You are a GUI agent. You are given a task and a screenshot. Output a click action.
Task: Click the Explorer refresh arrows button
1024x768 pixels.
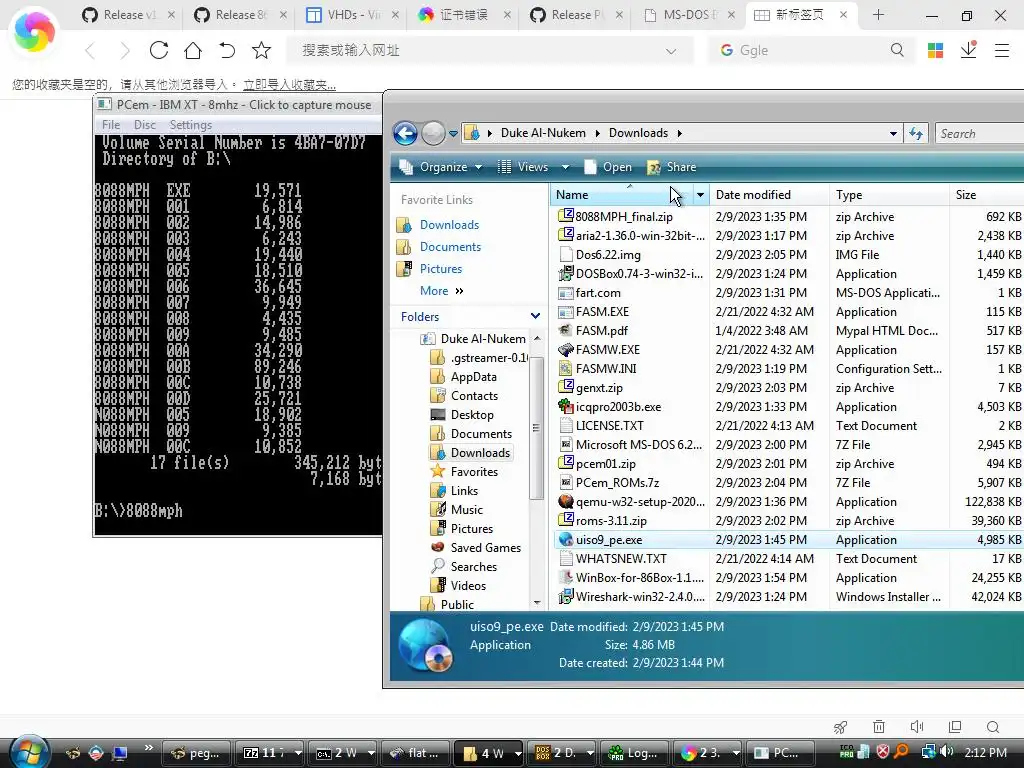coord(916,133)
